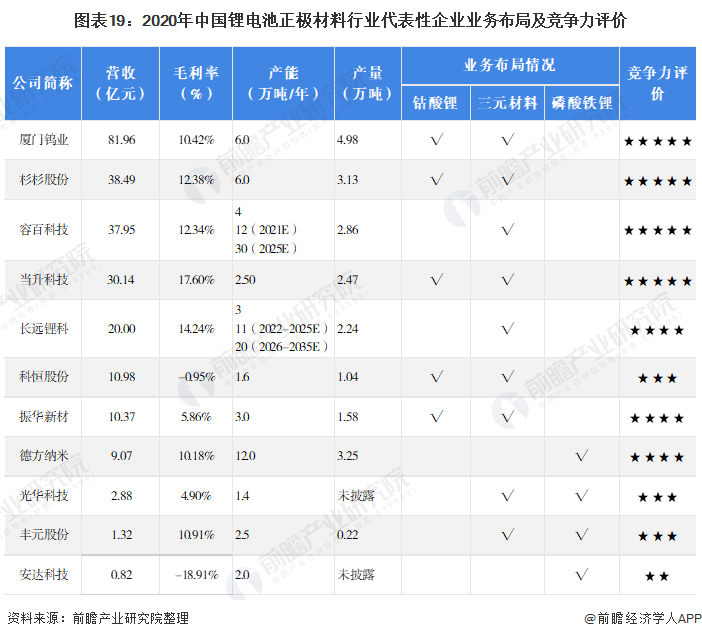The height and width of the screenshot is (639, 702).
Task: Click the @前瞻经济学人APP credit
Action: (643, 618)
